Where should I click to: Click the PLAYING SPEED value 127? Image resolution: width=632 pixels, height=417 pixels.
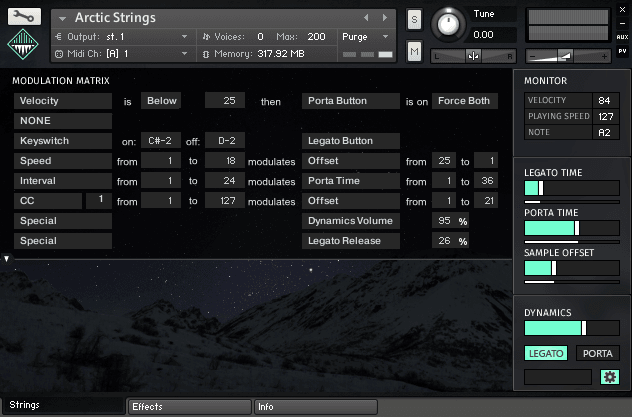point(605,116)
